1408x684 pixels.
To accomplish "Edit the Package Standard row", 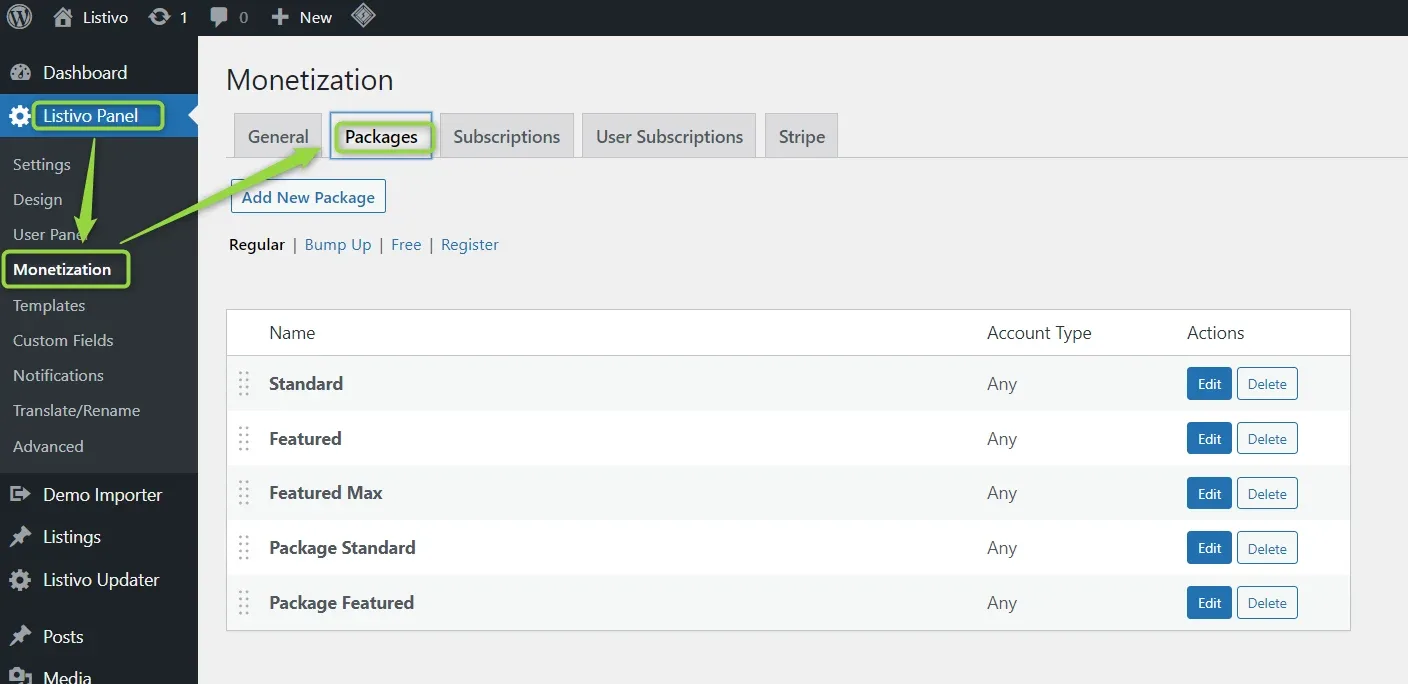I will tap(1209, 548).
